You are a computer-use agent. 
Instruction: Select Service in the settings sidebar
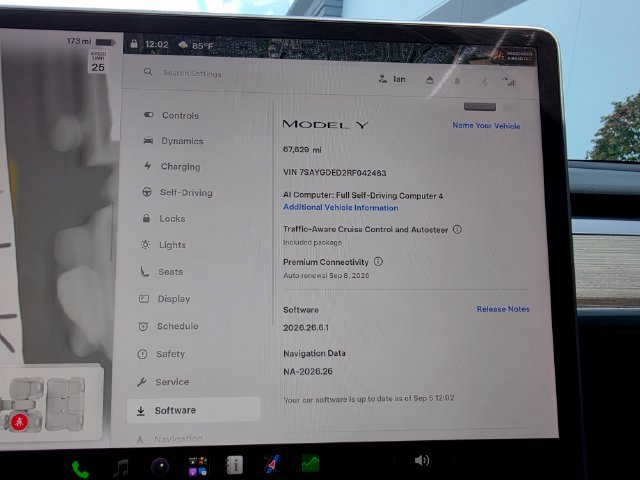click(x=162, y=382)
